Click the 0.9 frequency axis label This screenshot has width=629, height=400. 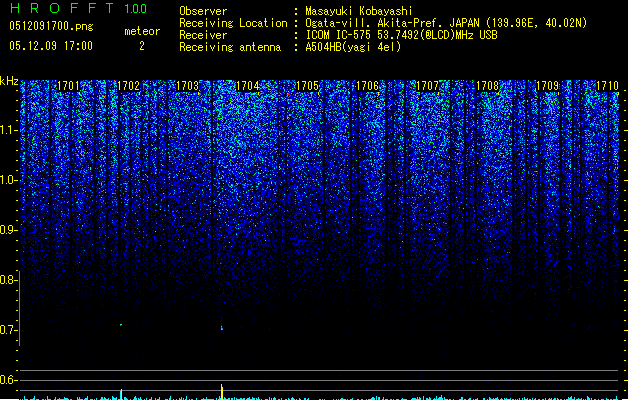coord(8,230)
